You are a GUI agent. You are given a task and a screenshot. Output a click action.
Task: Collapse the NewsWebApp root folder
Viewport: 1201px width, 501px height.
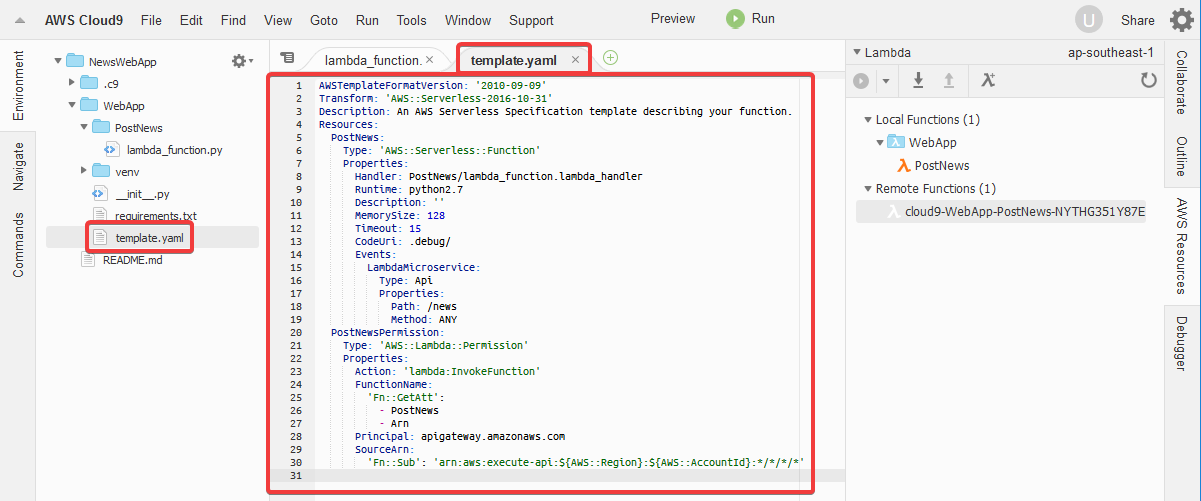tap(58, 61)
